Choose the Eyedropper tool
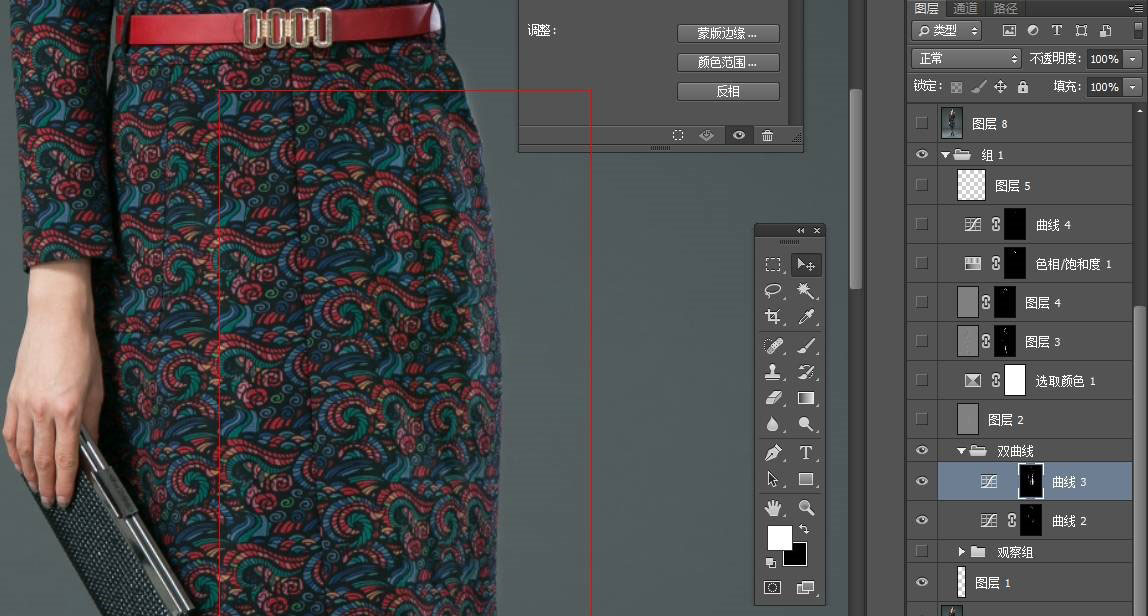This screenshot has width=1148, height=616. point(805,317)
